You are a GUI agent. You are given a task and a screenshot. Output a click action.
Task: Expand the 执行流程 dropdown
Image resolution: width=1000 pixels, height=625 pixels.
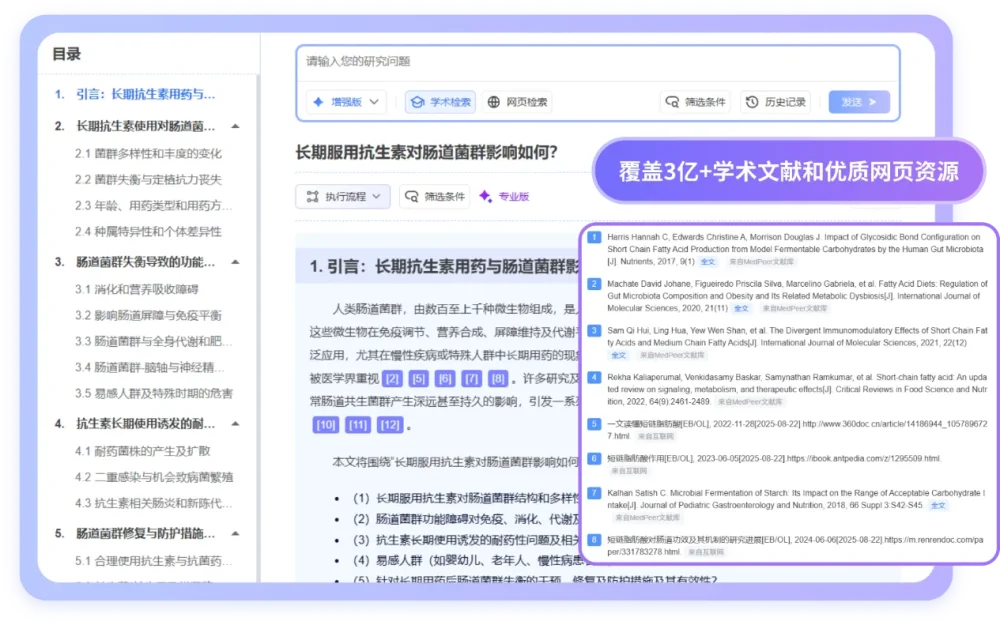point(375,196)
